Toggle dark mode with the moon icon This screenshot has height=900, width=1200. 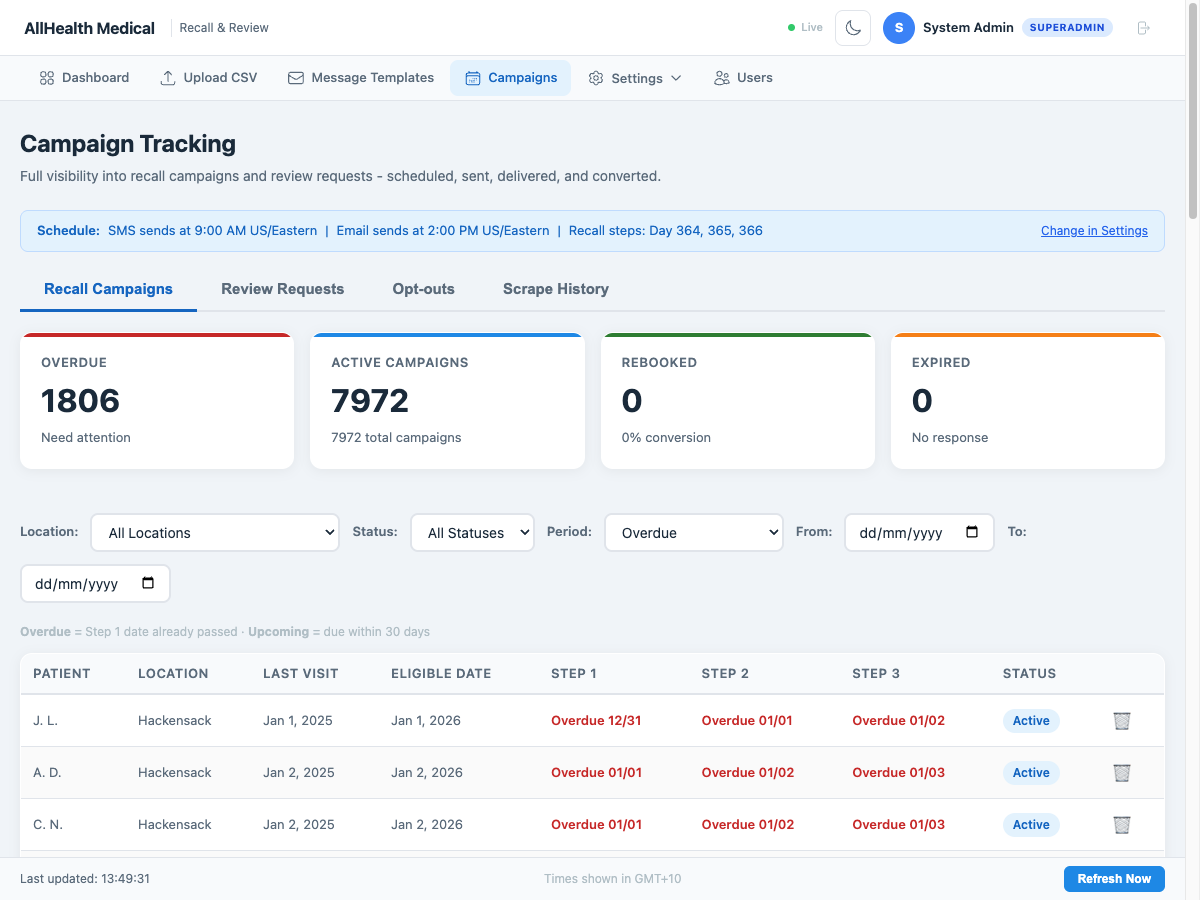pyautogui.click(x=852, y=27)
